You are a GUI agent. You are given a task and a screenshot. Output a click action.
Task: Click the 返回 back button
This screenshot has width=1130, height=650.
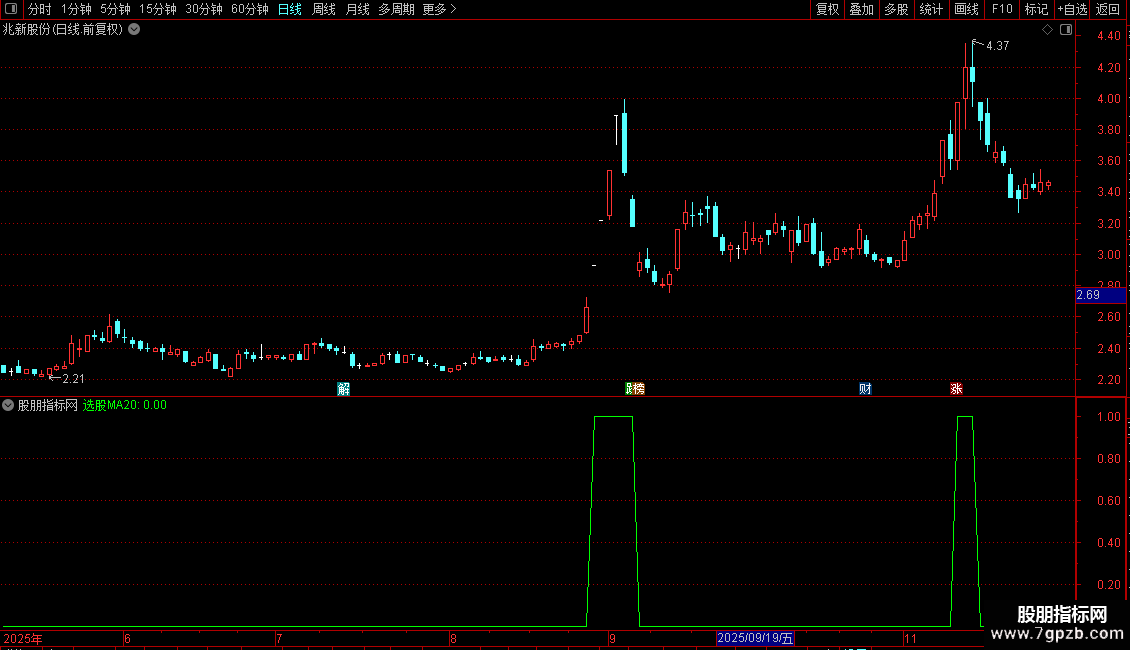pos(1108,9)
